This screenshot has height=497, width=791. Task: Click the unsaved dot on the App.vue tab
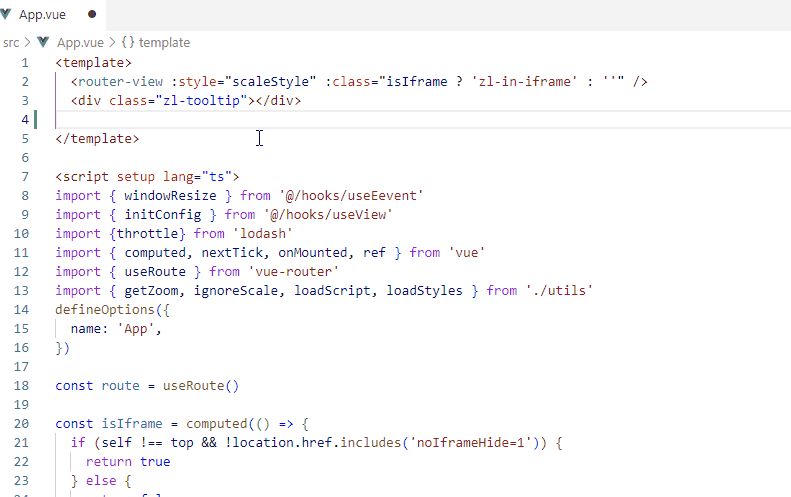pos(93,15)
